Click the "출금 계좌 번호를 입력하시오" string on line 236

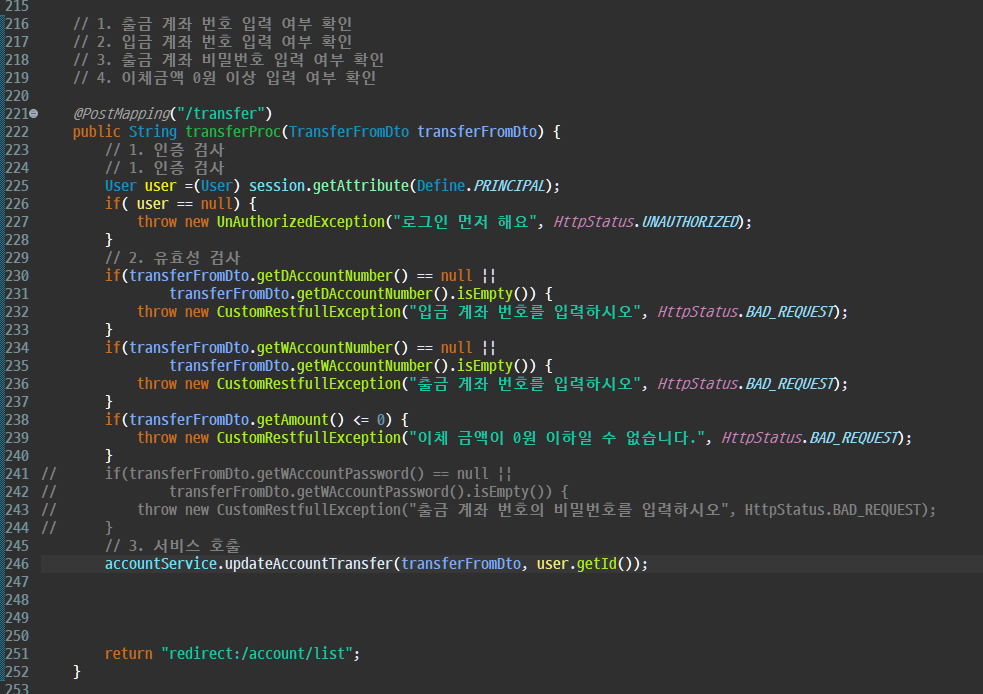click(x=525, y=384)
